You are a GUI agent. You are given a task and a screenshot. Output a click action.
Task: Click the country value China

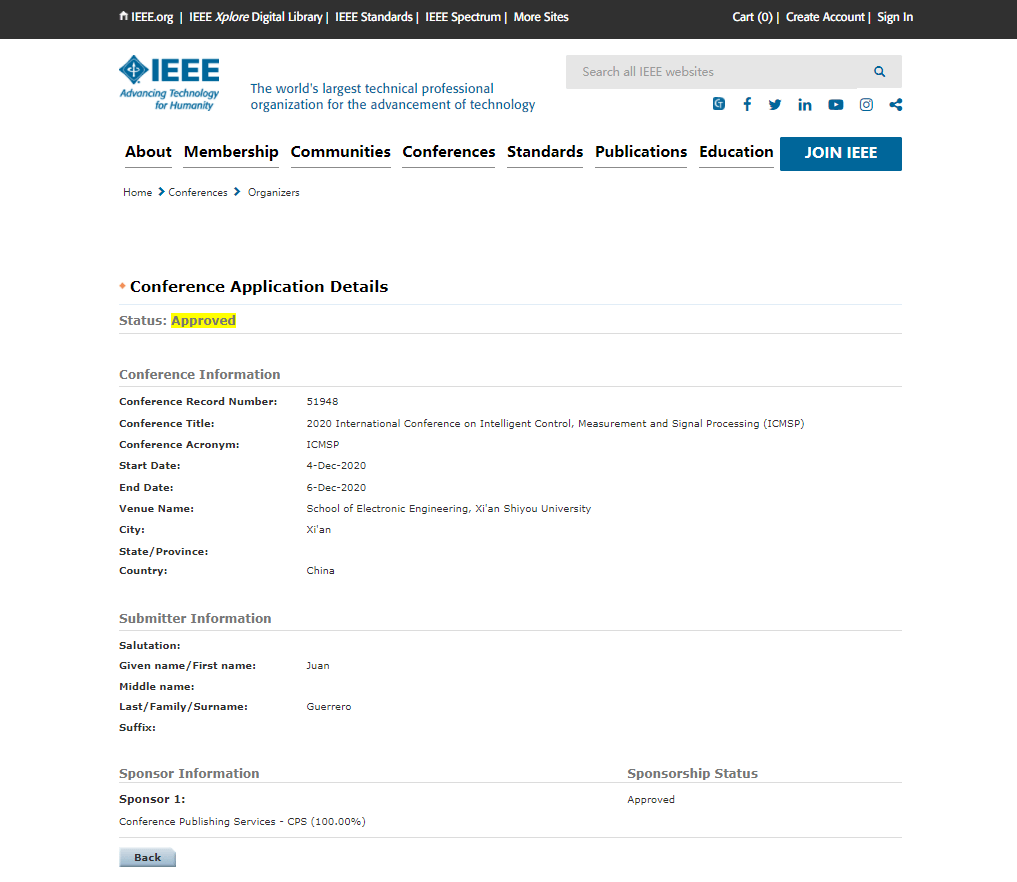click(320, 571)
